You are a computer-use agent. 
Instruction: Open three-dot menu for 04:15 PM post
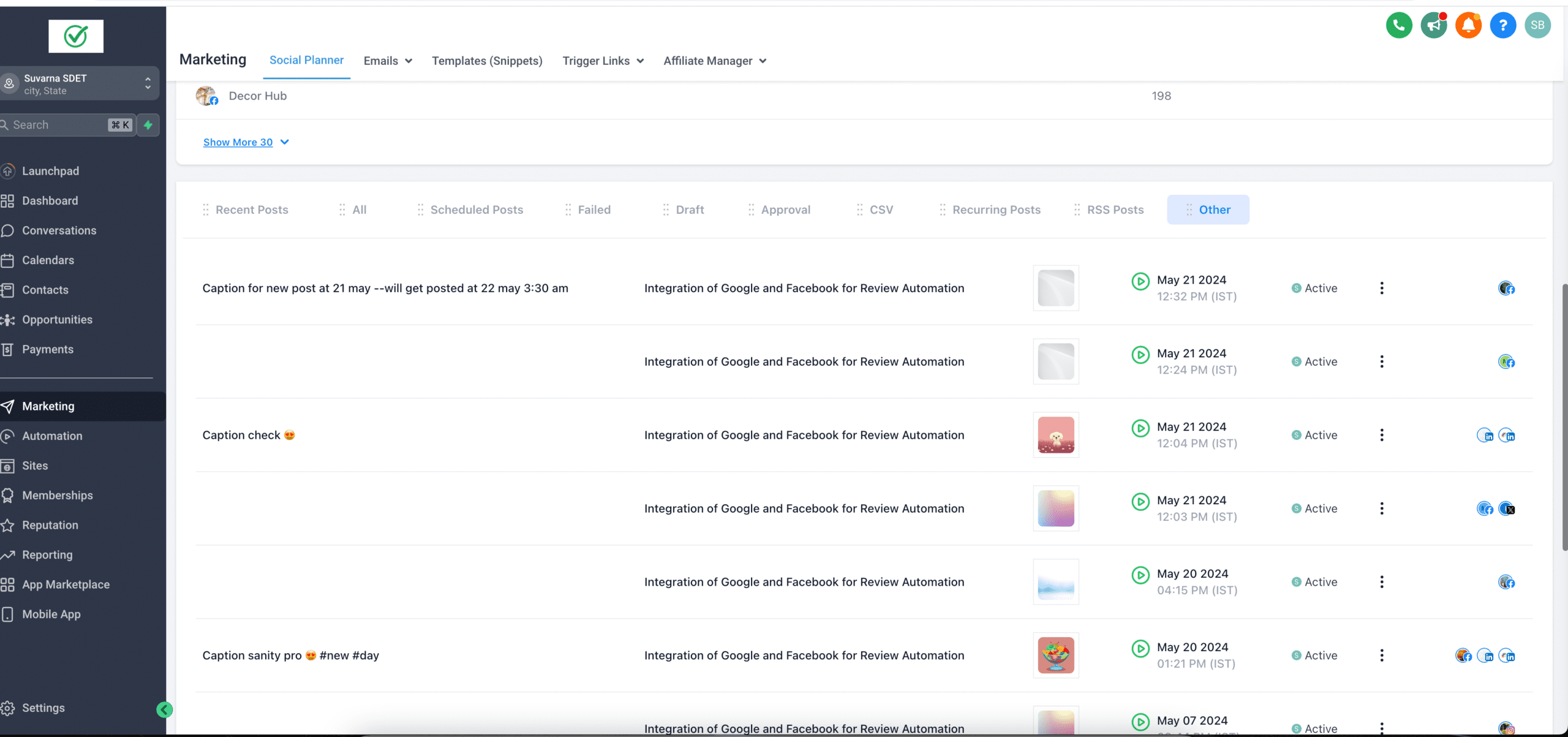(x=1382, y=582)
